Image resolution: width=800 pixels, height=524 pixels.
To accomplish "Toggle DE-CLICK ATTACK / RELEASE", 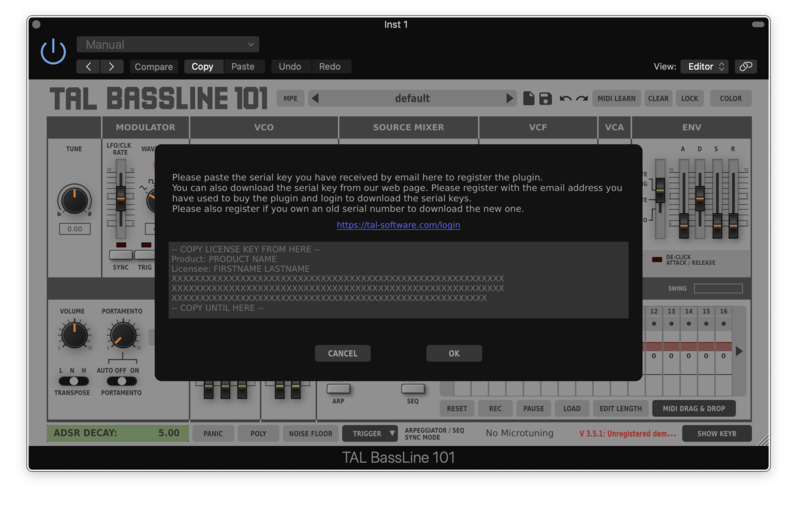I will (x=657, y=259).
